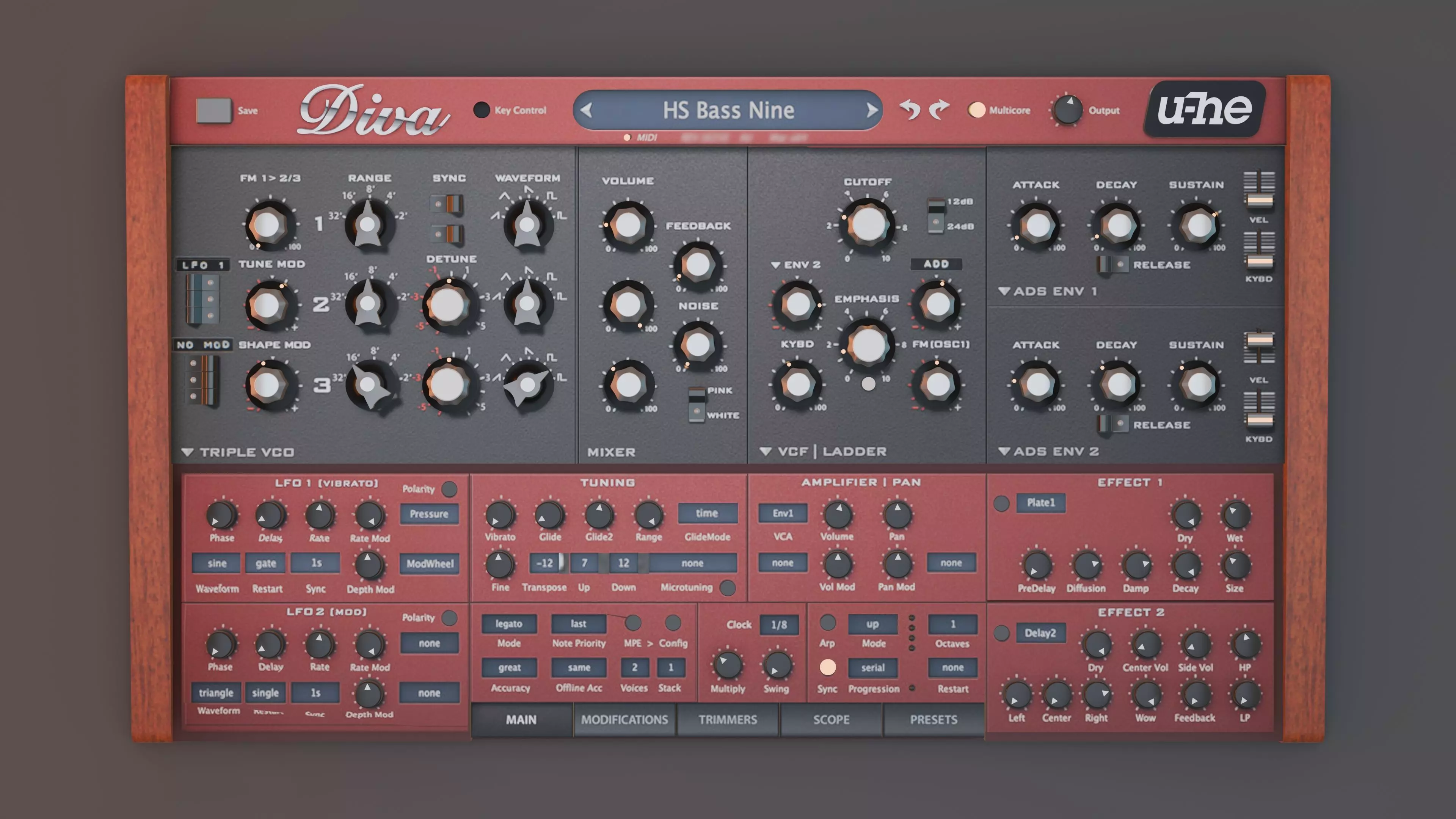Viewport: 1456px width, 819px height.
Task: Open the LFO 1 sine Waveform selector
Action: click(217, 563)
